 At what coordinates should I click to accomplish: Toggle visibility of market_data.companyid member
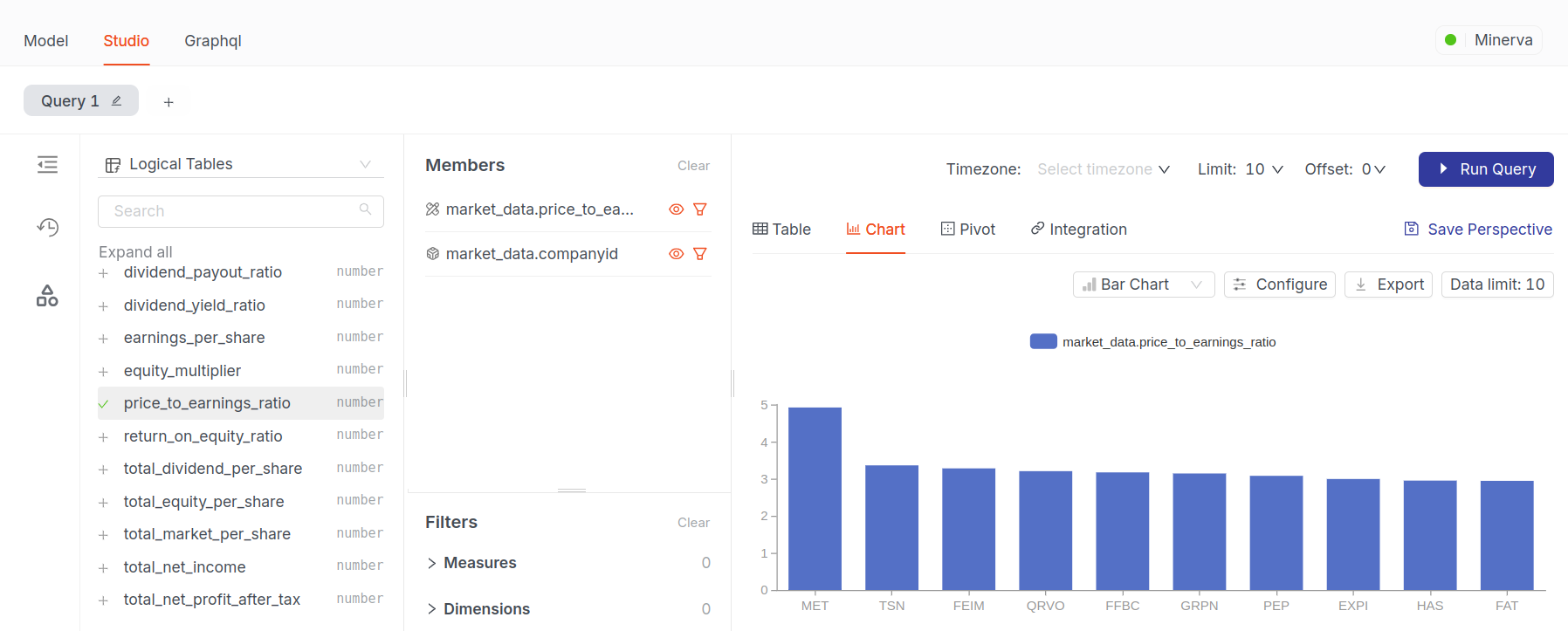coord(676,254)
